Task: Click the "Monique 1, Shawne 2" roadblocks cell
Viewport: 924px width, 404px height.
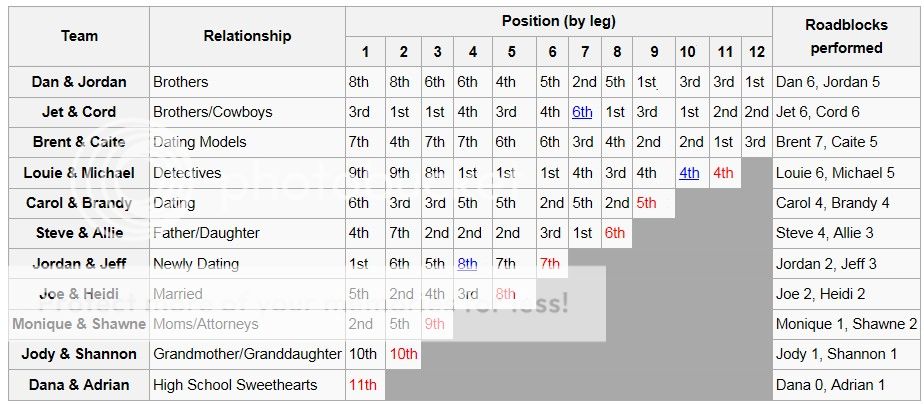Action: click(x=846, y=324)
